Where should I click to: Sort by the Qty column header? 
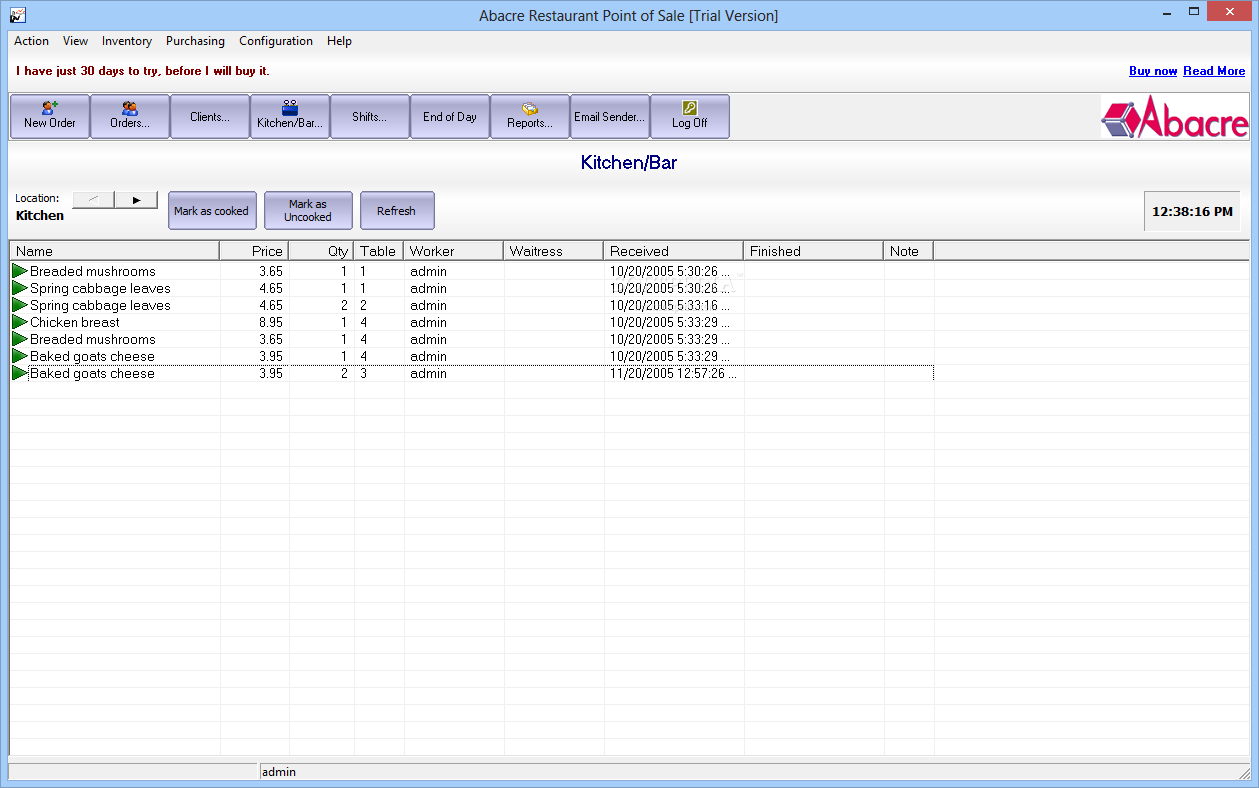[322, 251]
